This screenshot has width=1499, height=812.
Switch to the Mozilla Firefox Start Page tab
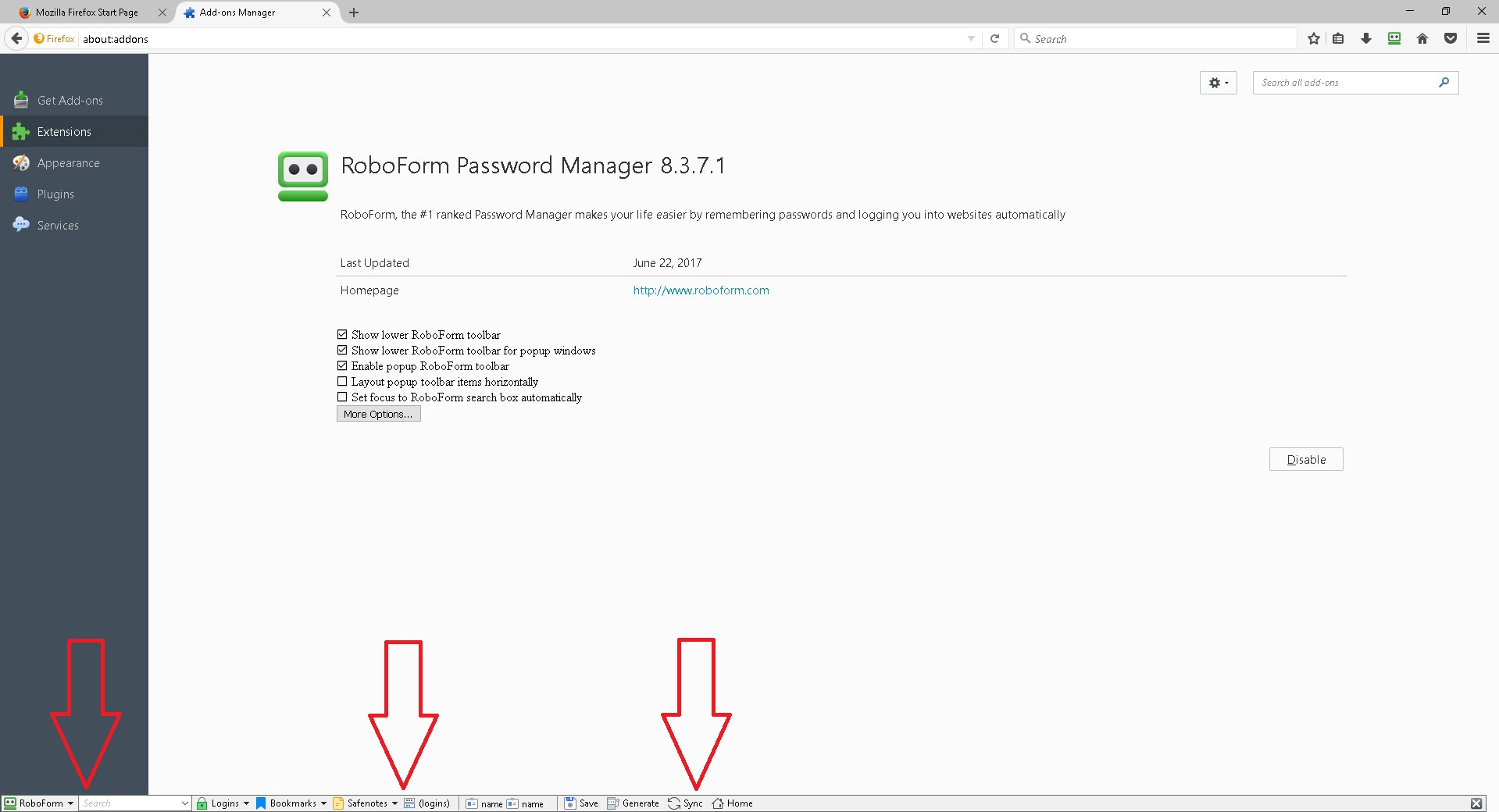pos(86,12)
